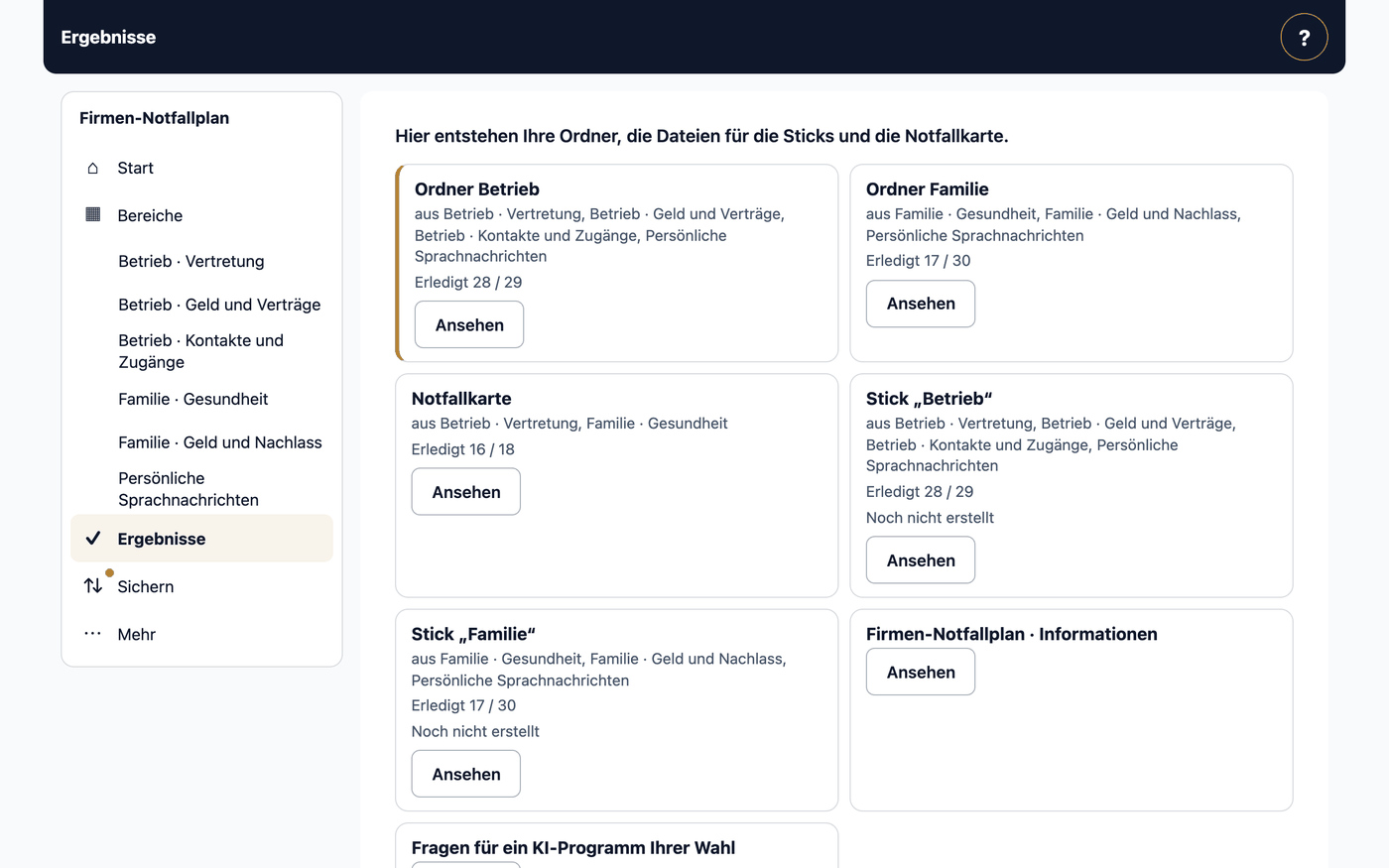The width and height of the screenshot is (1389, 868).
Task: Open Mehr in the sidebar
Action: [201, 634]
